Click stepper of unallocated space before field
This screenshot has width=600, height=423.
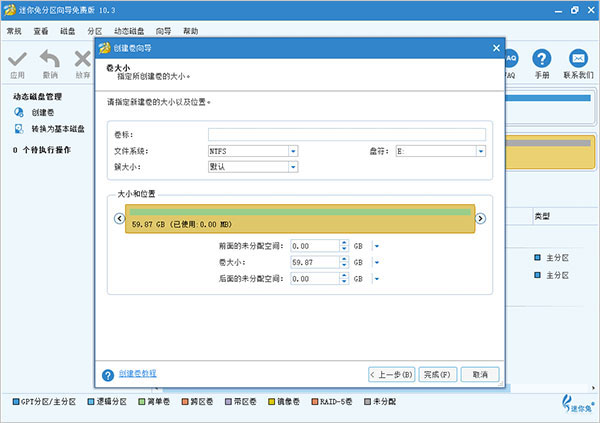(x=344, y=246)
